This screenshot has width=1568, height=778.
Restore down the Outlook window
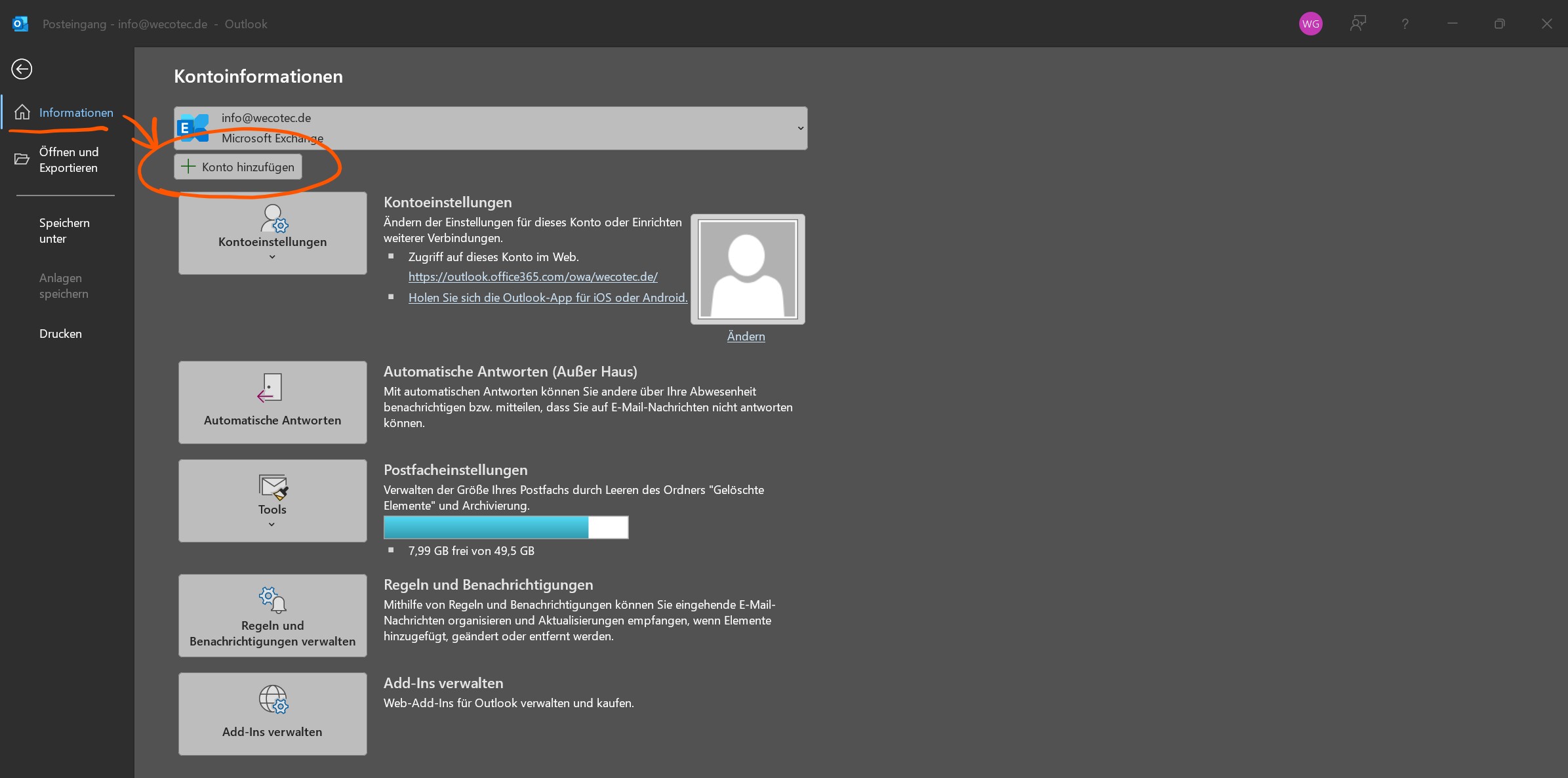(x=1499, y=24)
